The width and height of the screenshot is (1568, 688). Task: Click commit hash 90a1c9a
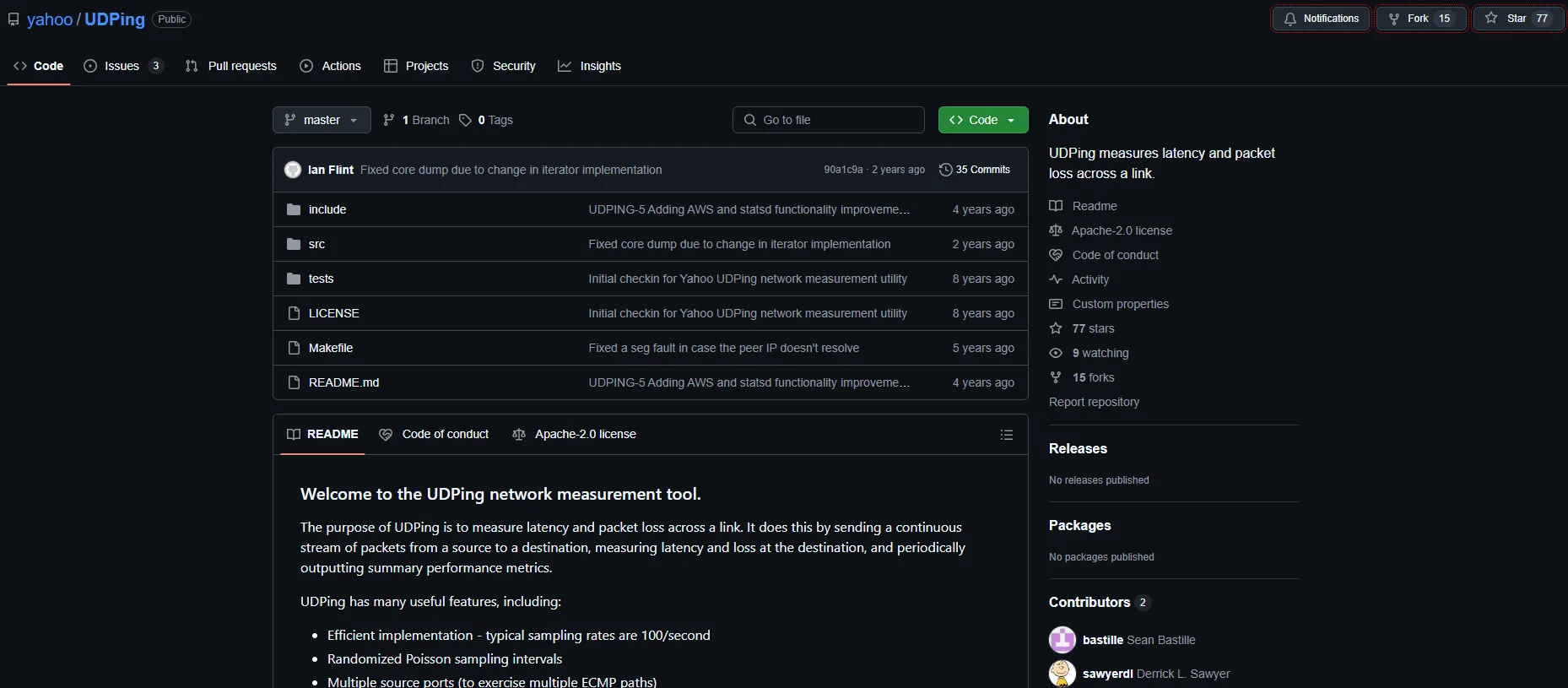[x=843, y=170]
